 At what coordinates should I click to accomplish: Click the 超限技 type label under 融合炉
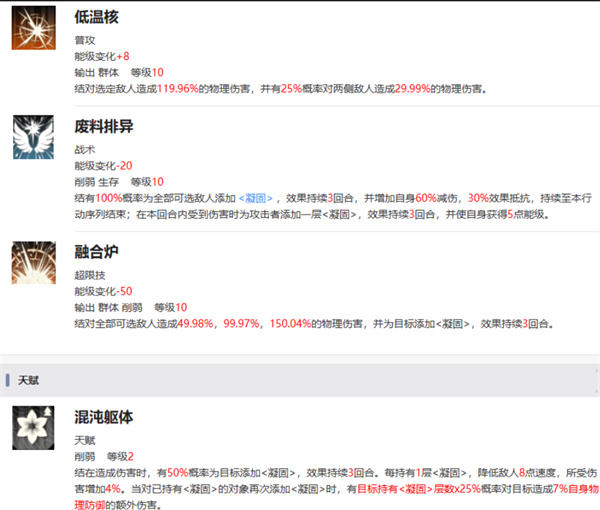coord(89,274)
